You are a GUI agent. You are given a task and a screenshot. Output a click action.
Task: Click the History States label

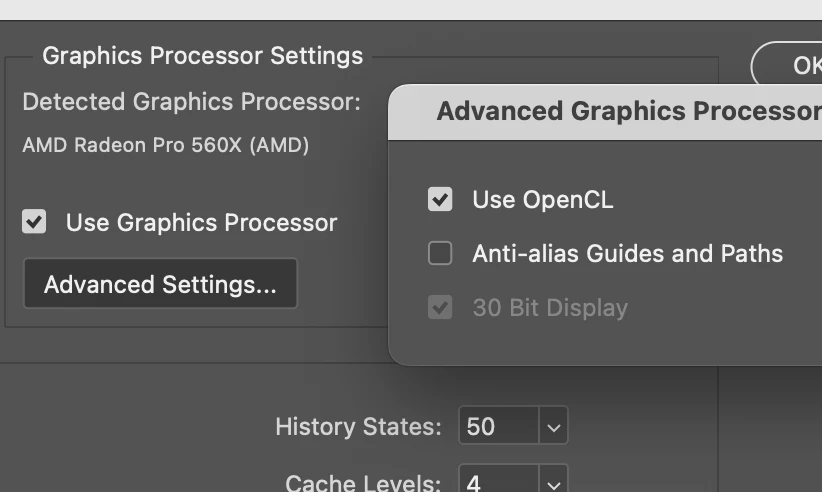(x=358, y=427)
